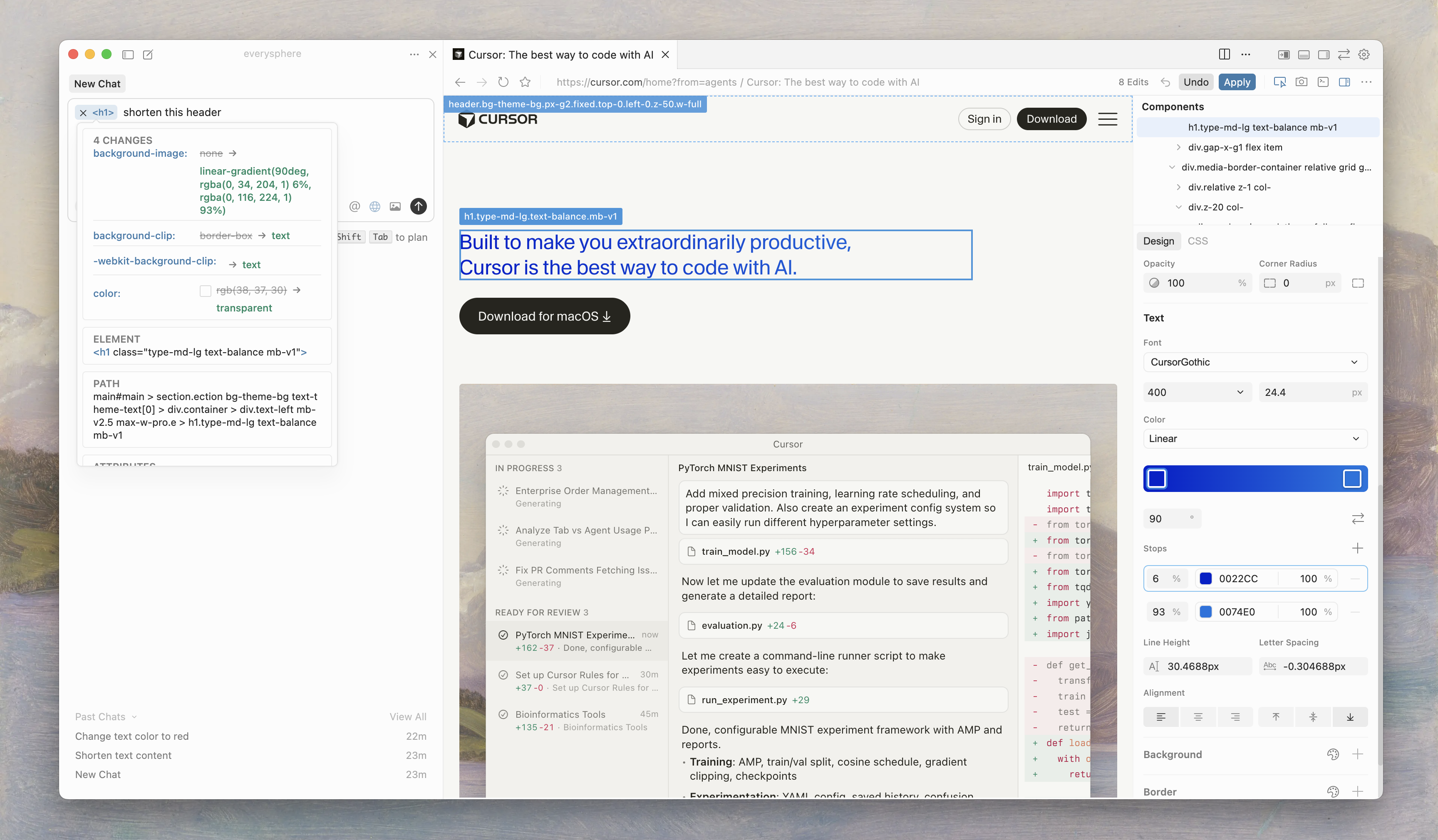Take a screenshot with the camera tool
1438x840 pixels.
(1302, 82)
